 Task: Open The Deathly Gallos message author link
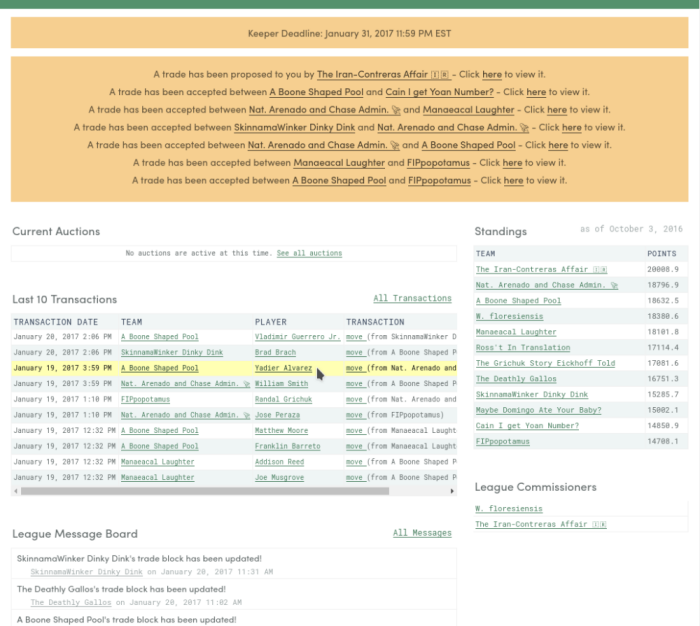(71, 602)
